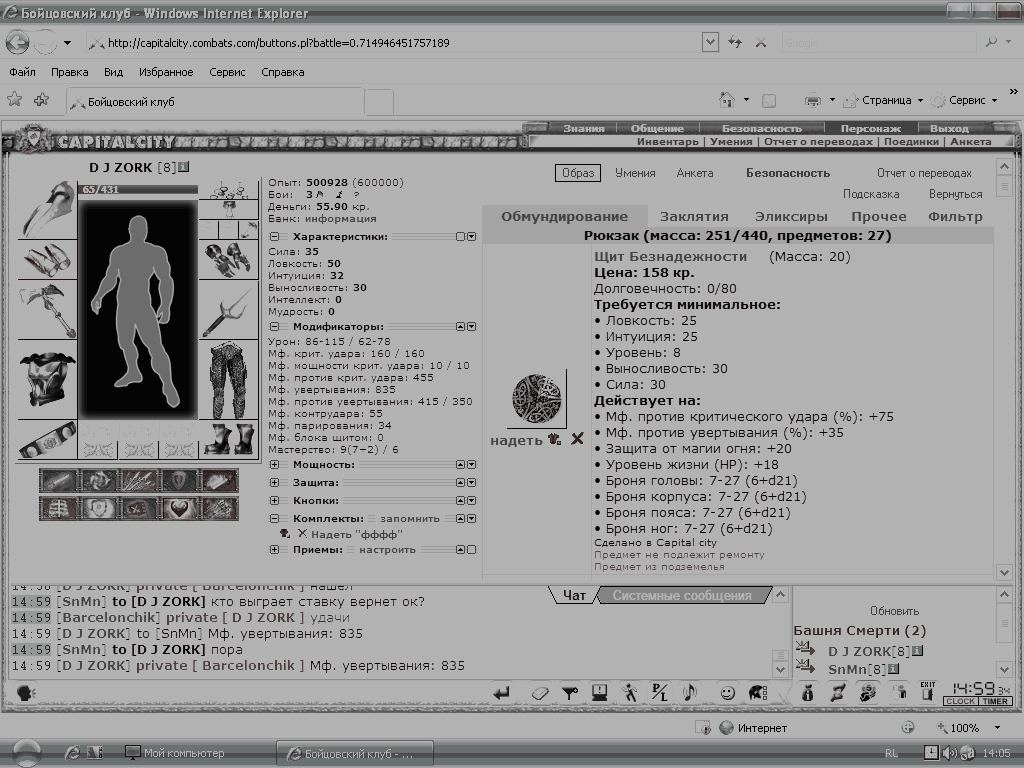Click the надеть link to equip shield

coord(516,440)
